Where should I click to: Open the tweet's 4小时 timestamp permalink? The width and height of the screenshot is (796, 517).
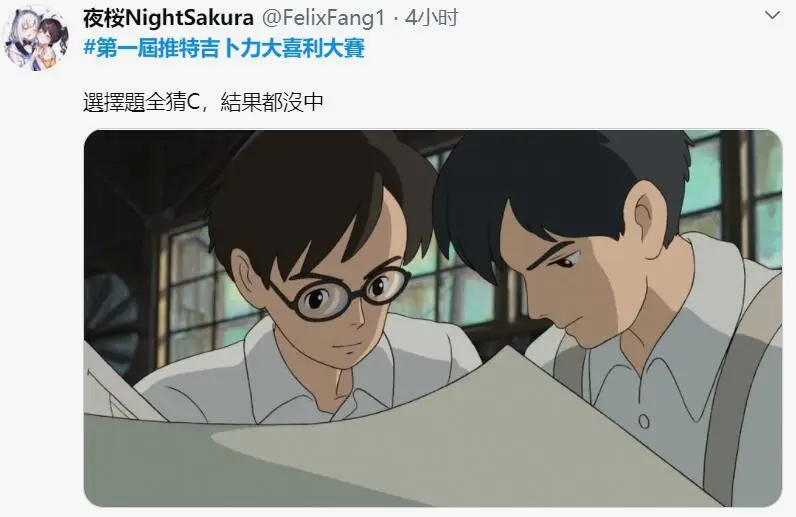432,18
